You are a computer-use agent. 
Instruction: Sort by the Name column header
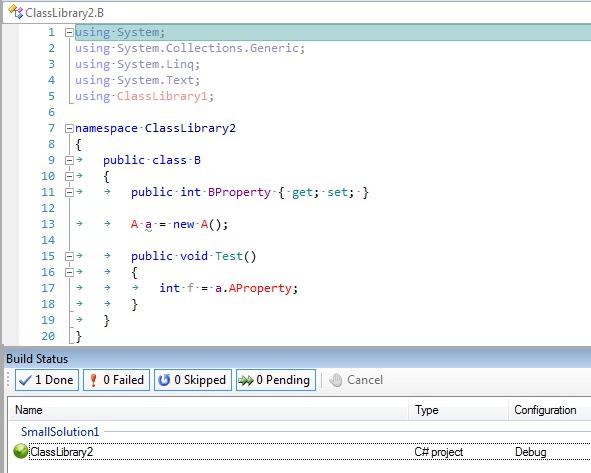[208, 410]
